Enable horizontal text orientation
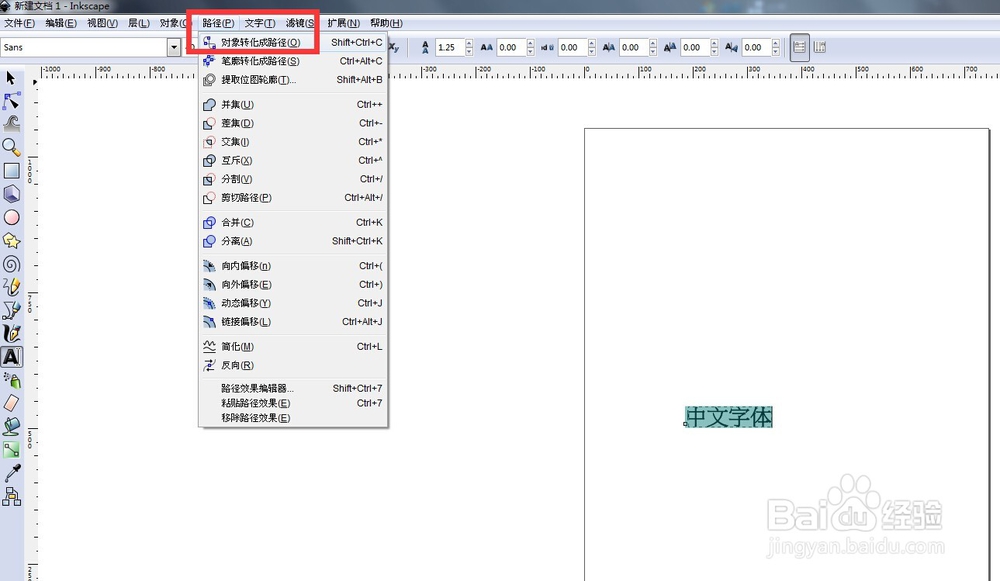 point(799,47)
